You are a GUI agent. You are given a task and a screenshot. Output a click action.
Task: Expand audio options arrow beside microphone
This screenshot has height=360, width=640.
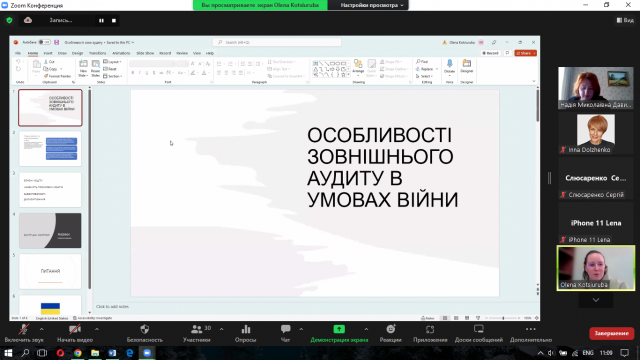click(x=41, y=329)
